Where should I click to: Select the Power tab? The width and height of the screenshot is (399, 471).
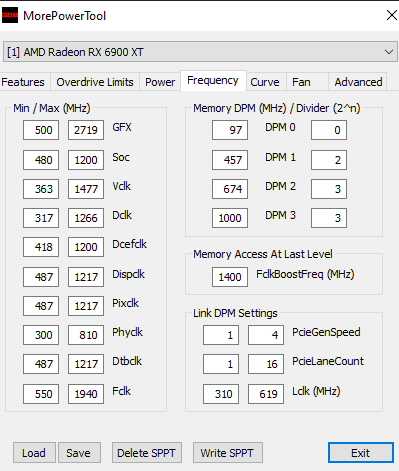pyautogui.click(x=160, y=82)
